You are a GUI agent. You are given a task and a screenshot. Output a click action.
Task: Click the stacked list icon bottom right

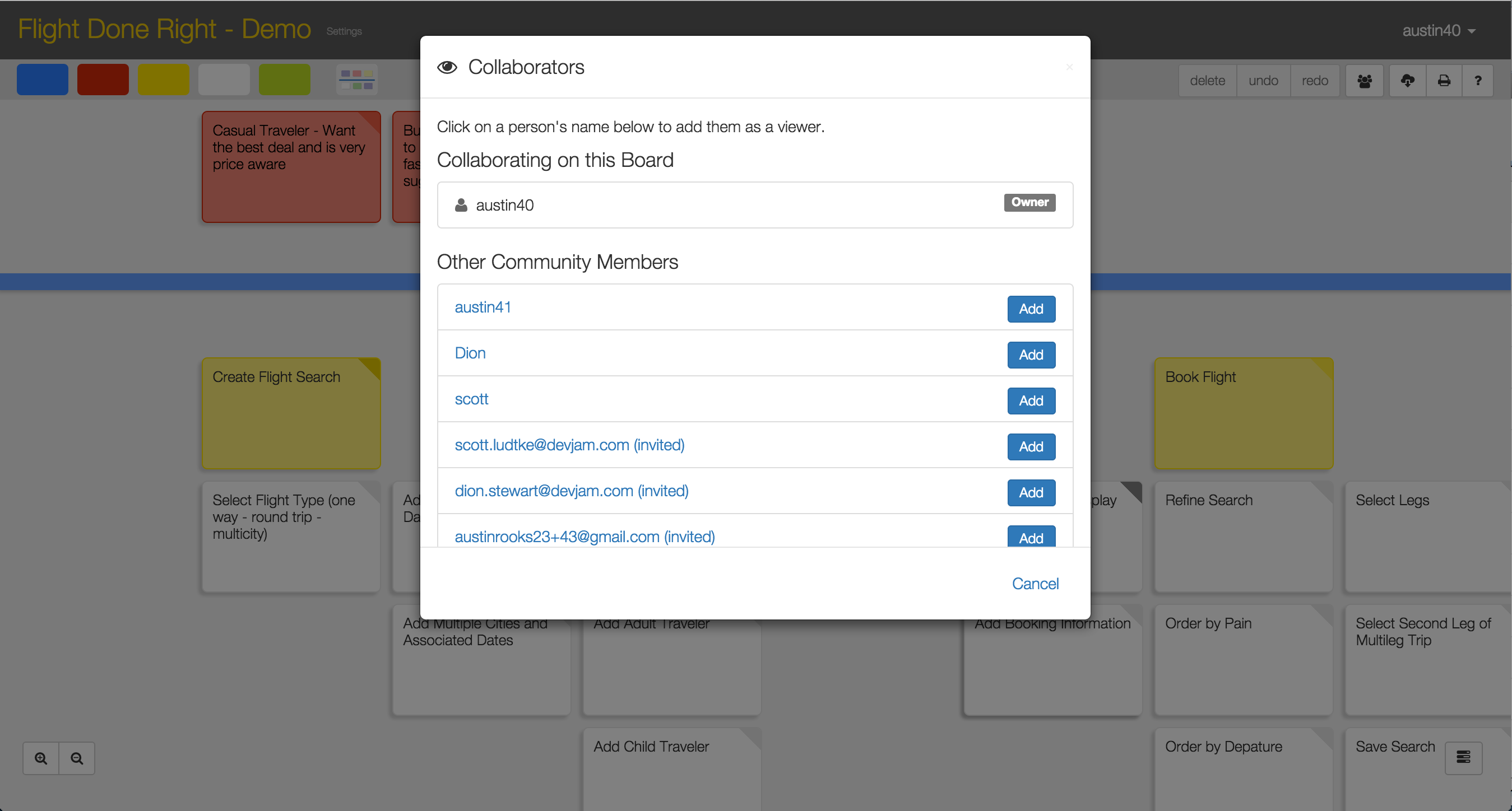[1463, 757]
